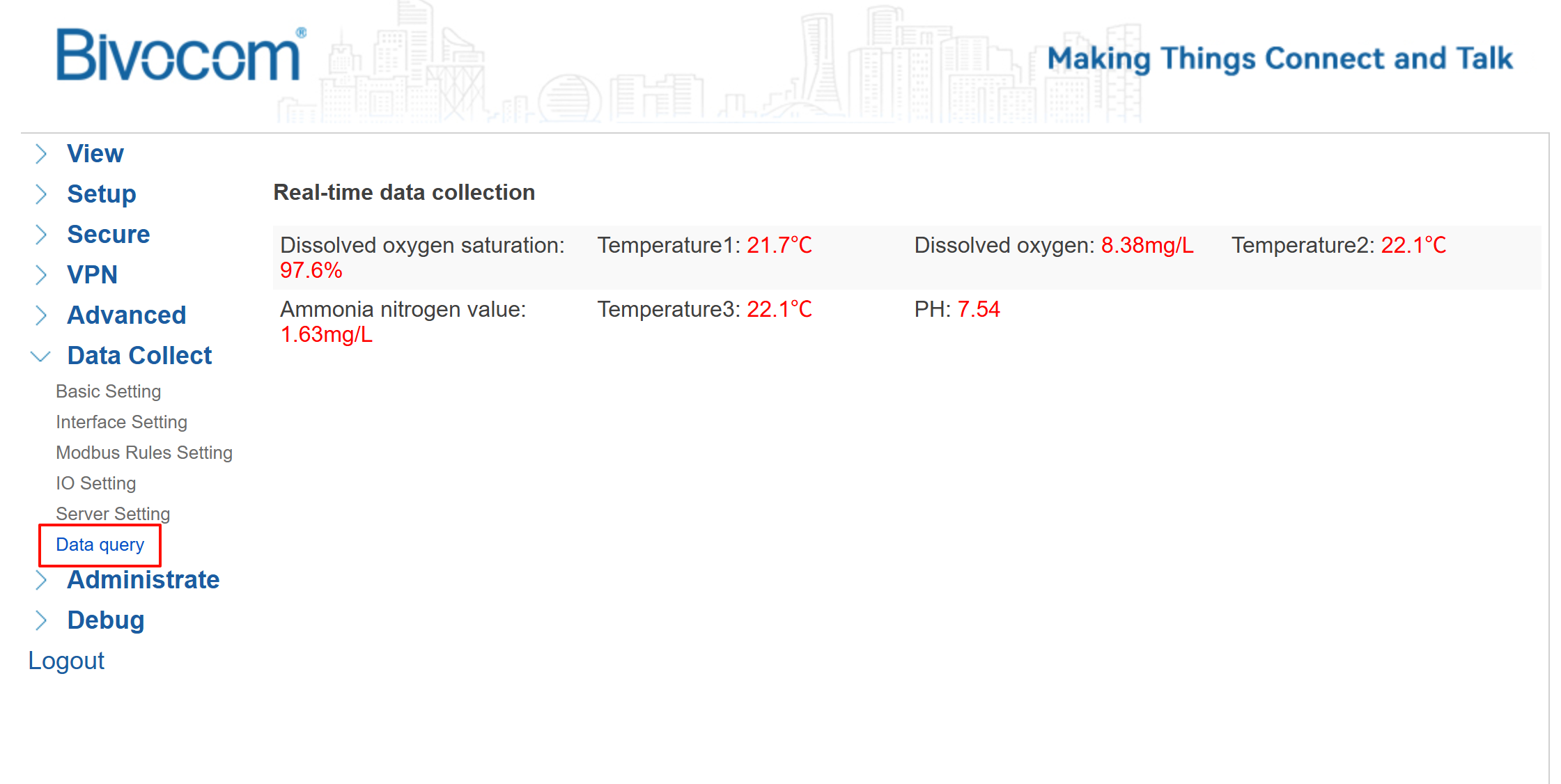
Task: Open Interface Setting page
Action: tap(121, 422)
